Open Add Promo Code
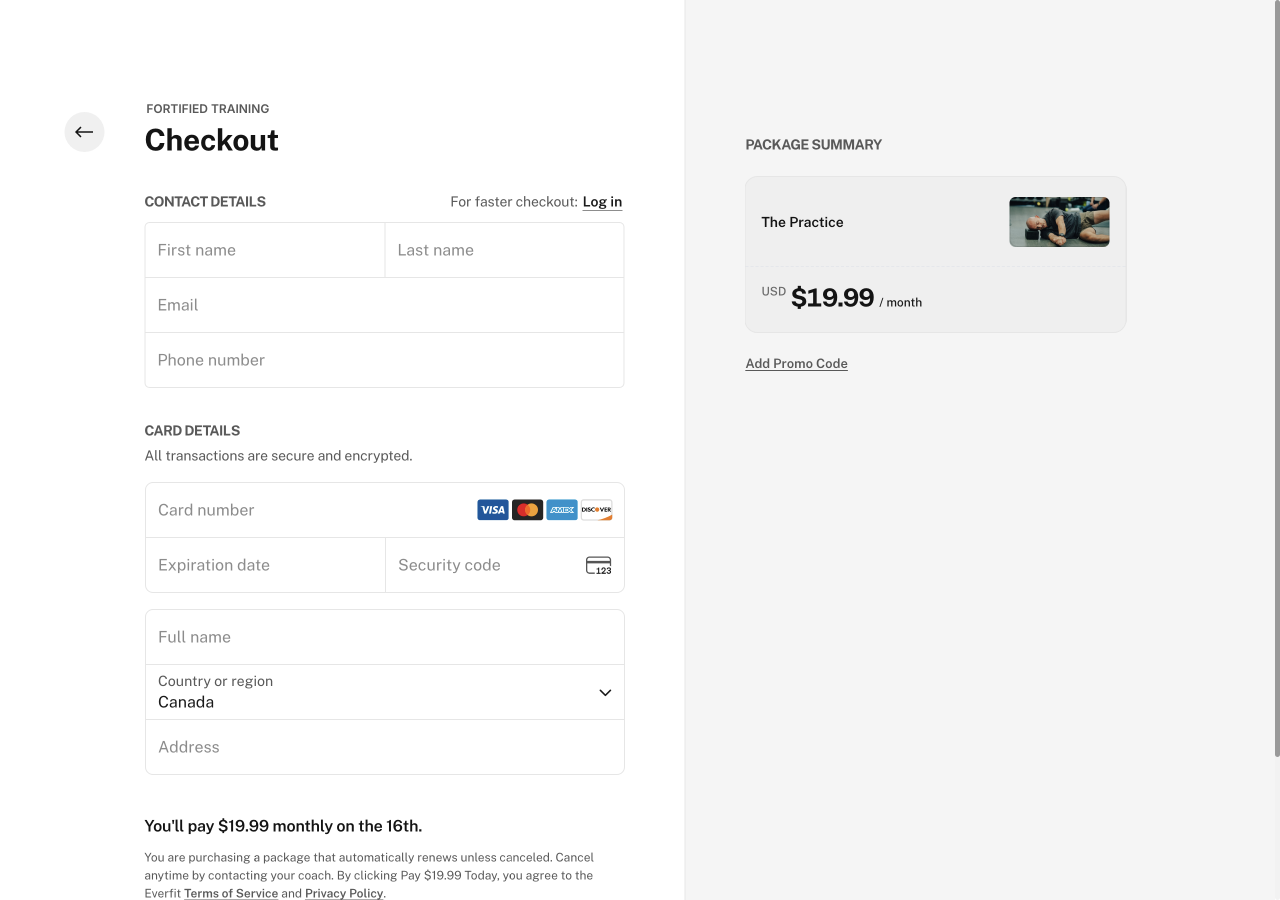This screenshot has width=1280, height=900. pos(796,364)
